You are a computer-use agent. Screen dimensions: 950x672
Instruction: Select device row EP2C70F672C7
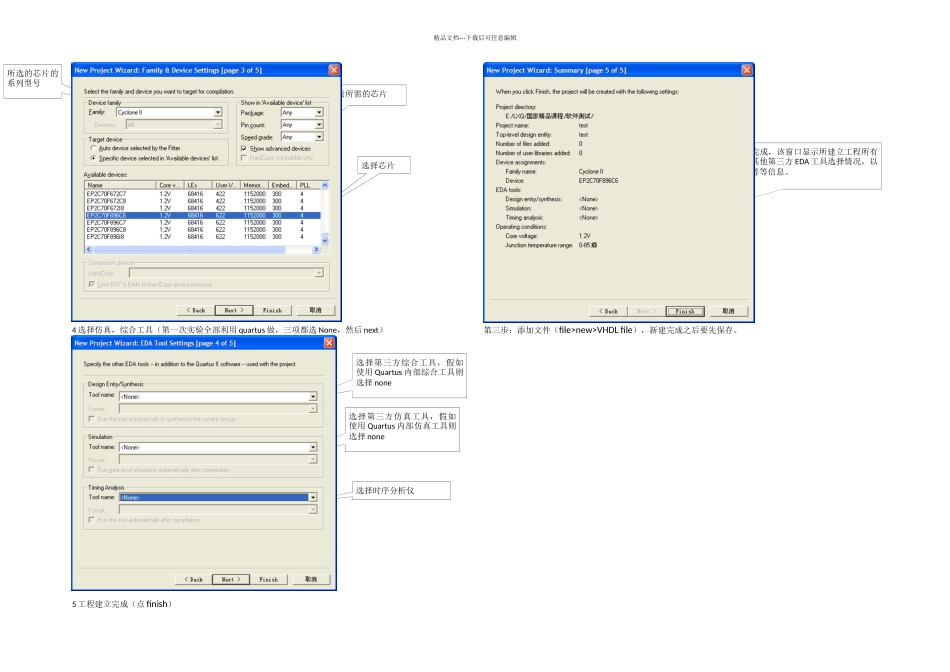pos(202,194)
